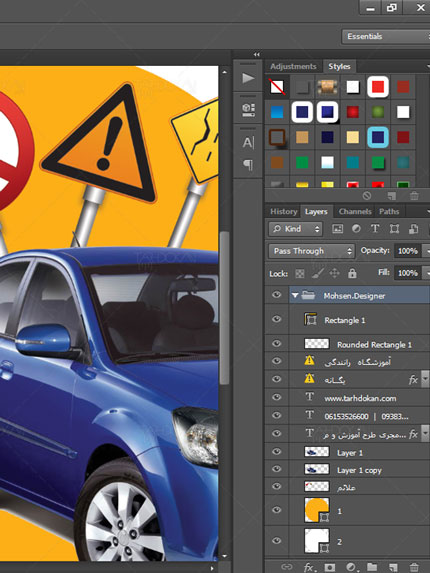Click Lock position icon

(334, 273)
